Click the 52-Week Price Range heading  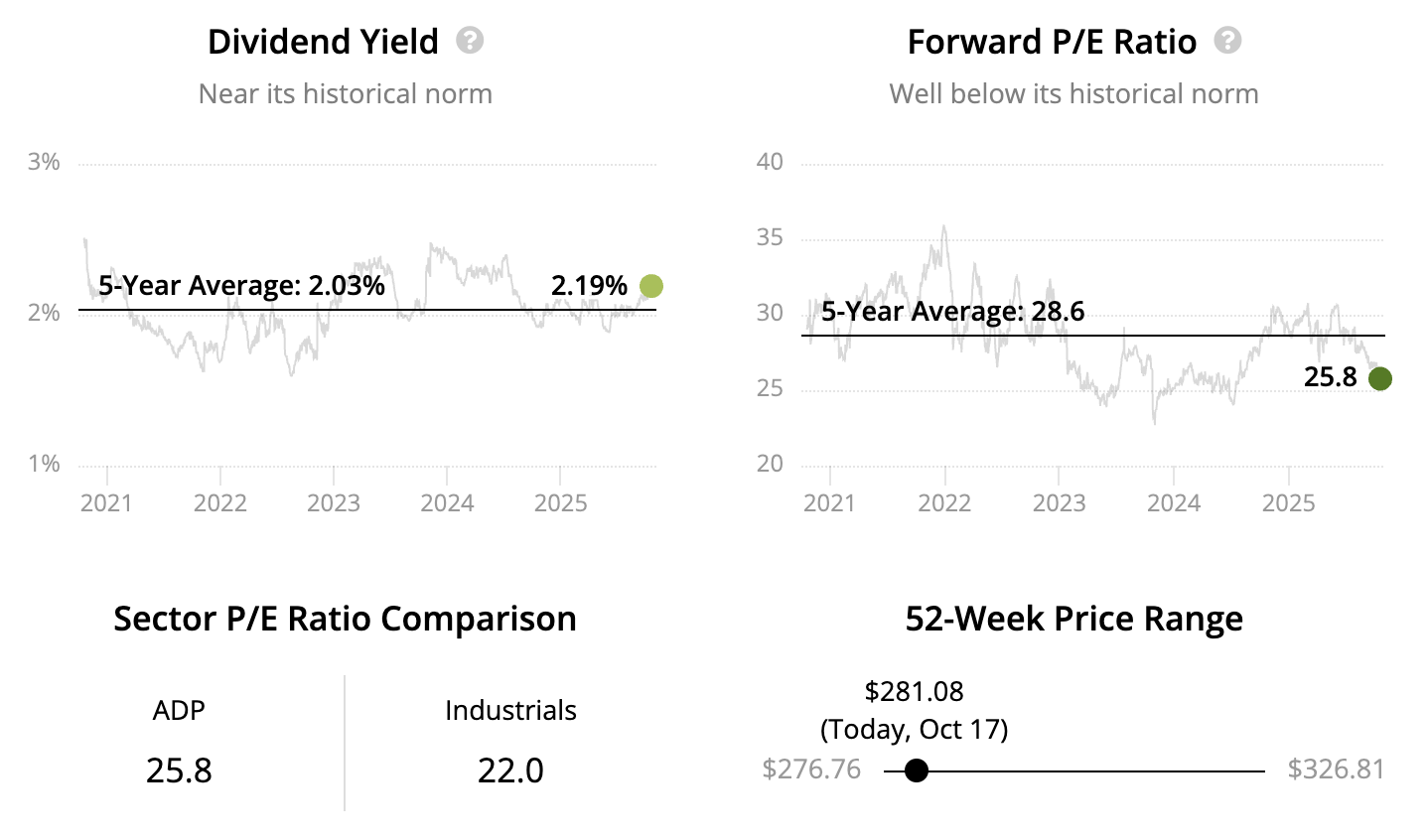1073,619
